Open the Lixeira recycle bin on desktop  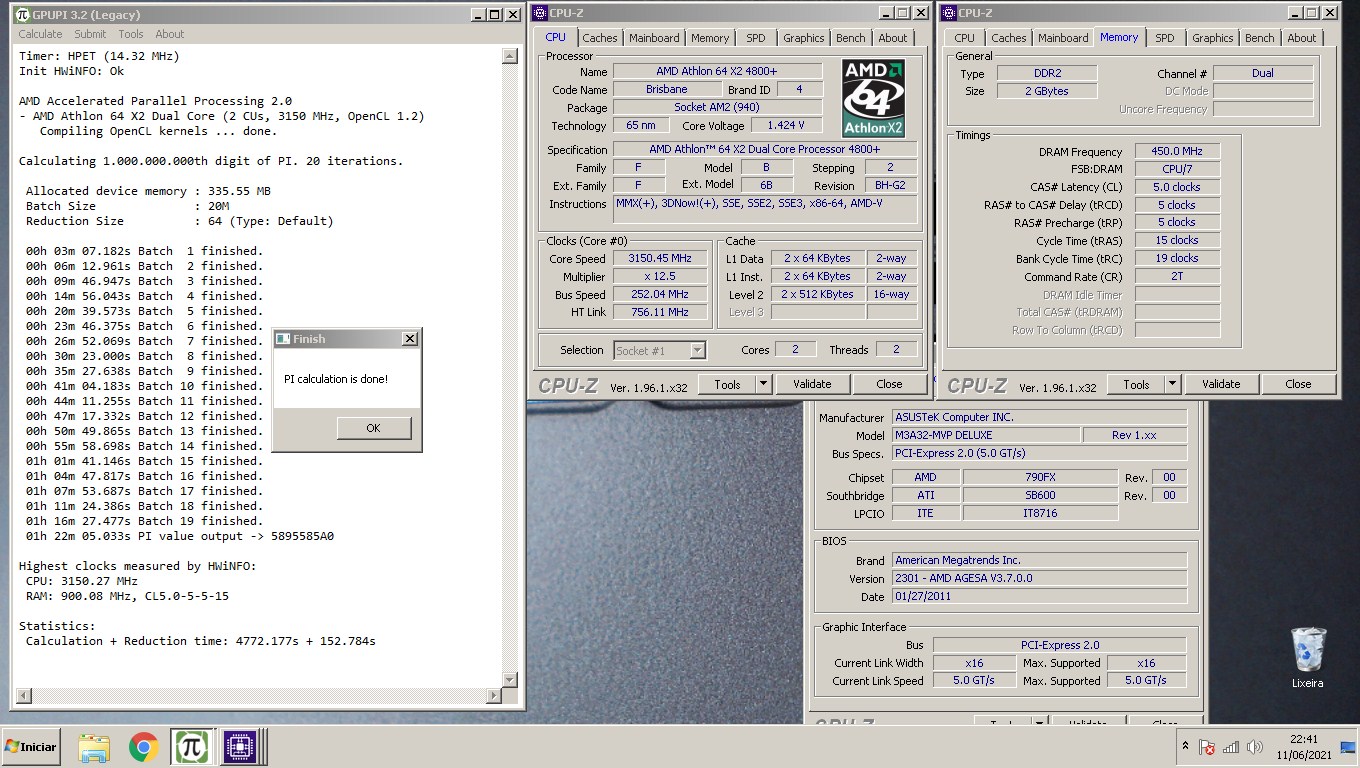(x=1307, y=658)
